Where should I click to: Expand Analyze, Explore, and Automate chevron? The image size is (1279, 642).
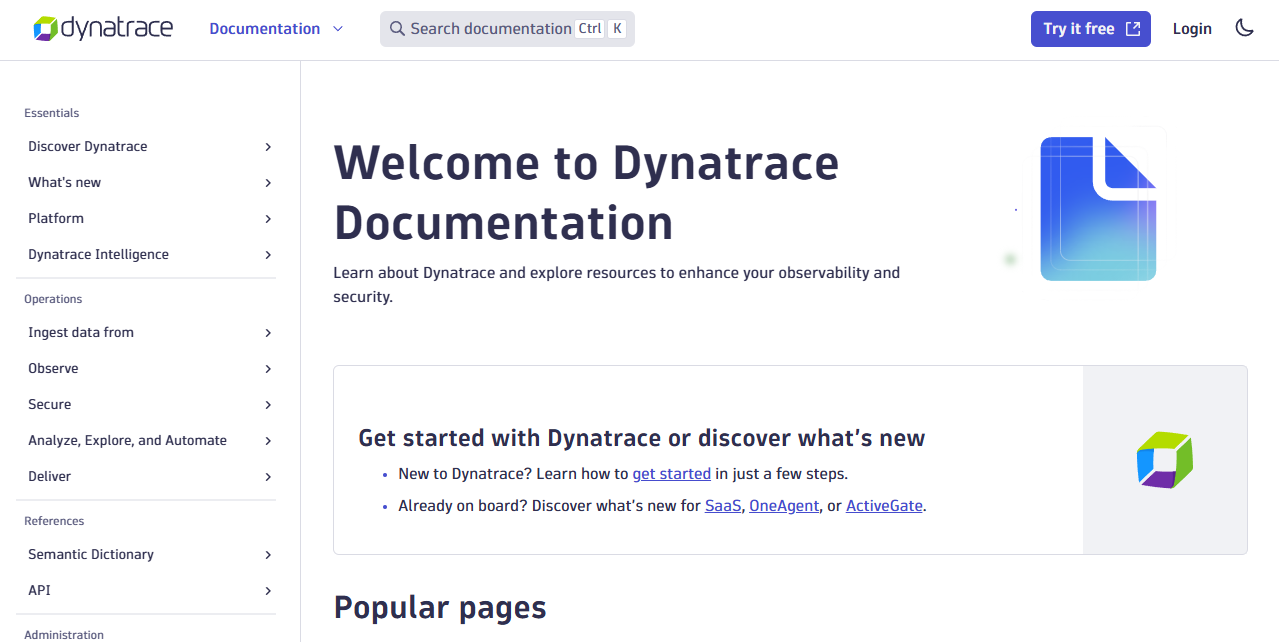pyautogui.click(x=268, y=441)
